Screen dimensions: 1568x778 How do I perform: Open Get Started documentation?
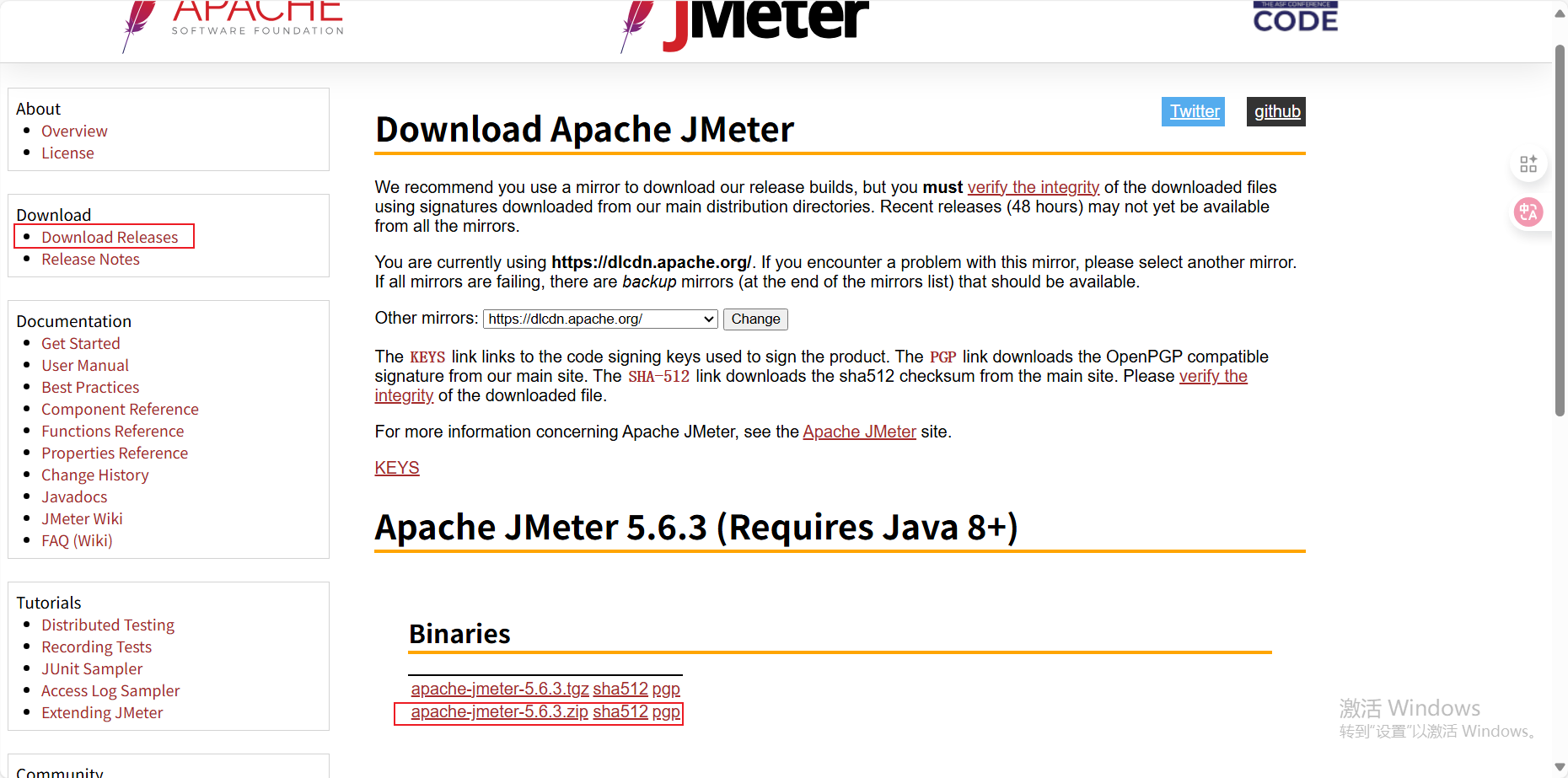[80, 343]
